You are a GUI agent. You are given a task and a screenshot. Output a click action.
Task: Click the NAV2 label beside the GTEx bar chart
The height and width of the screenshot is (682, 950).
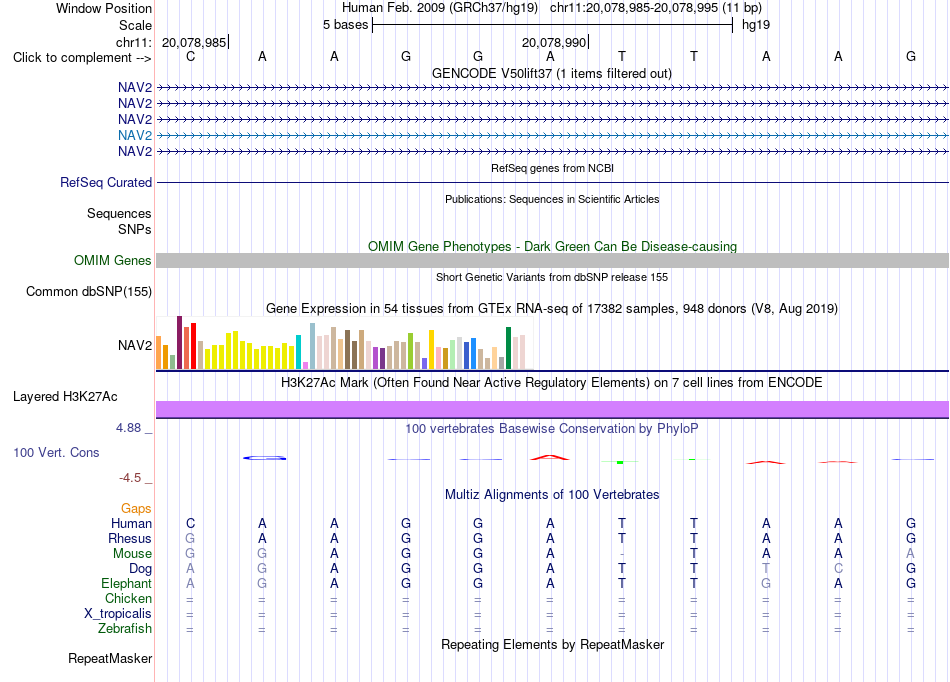point(135,345)
